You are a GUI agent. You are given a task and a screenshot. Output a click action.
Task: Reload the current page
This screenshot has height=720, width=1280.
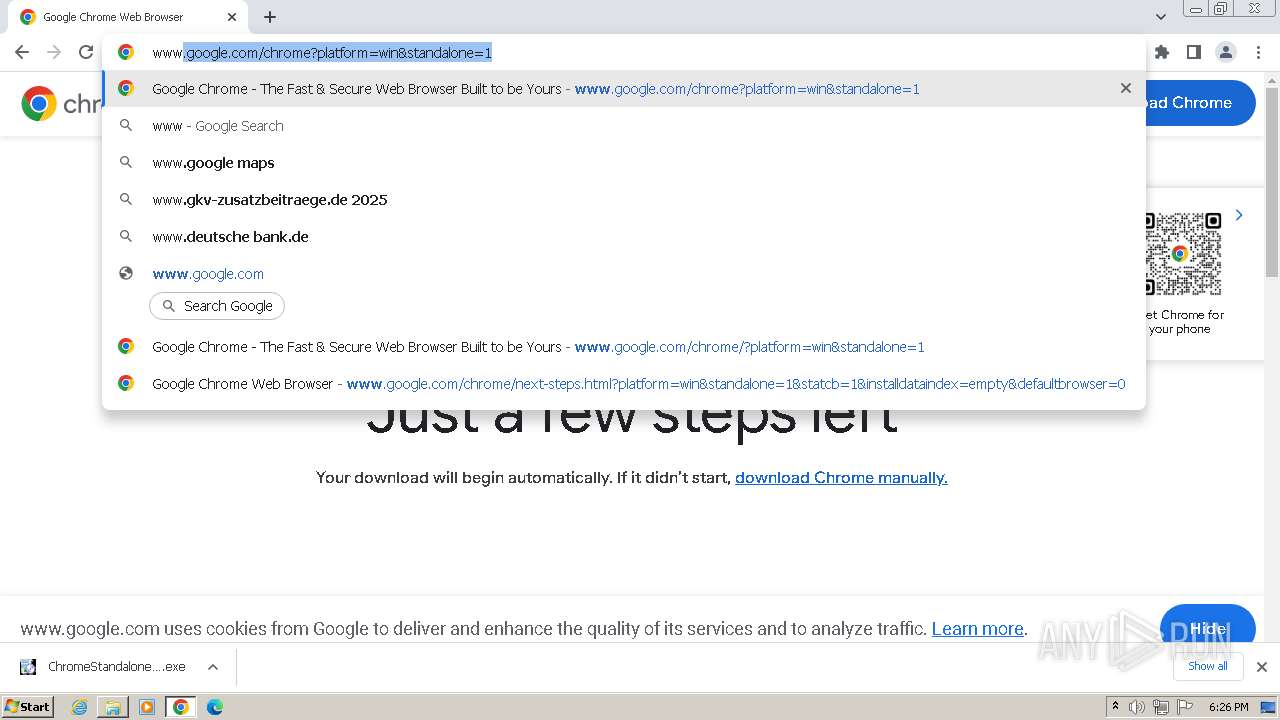point(86,52)
